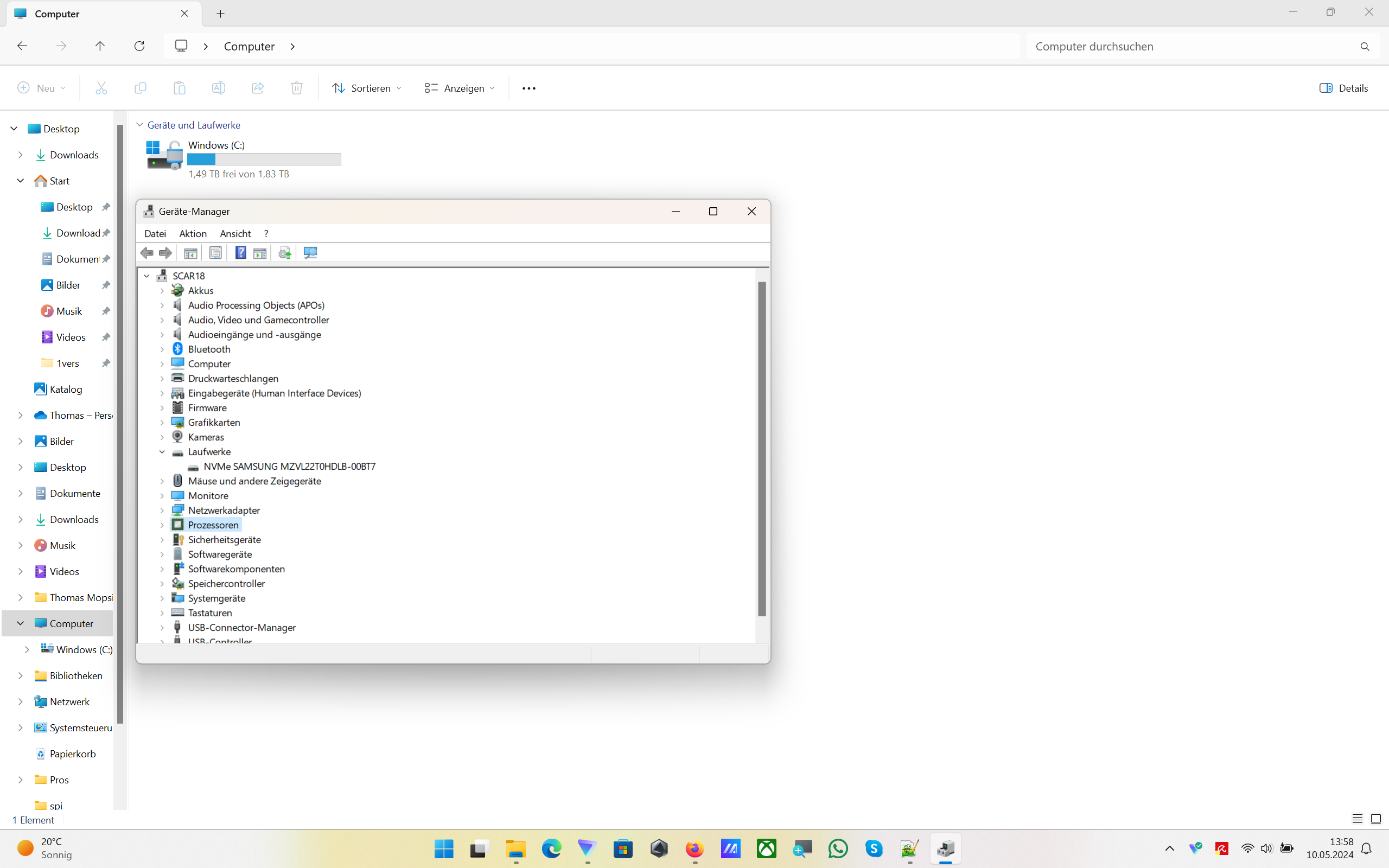This screenshot has height=868, width=1389.
Task: Switch to details list view in status bar
Action: coord(1357,819)
